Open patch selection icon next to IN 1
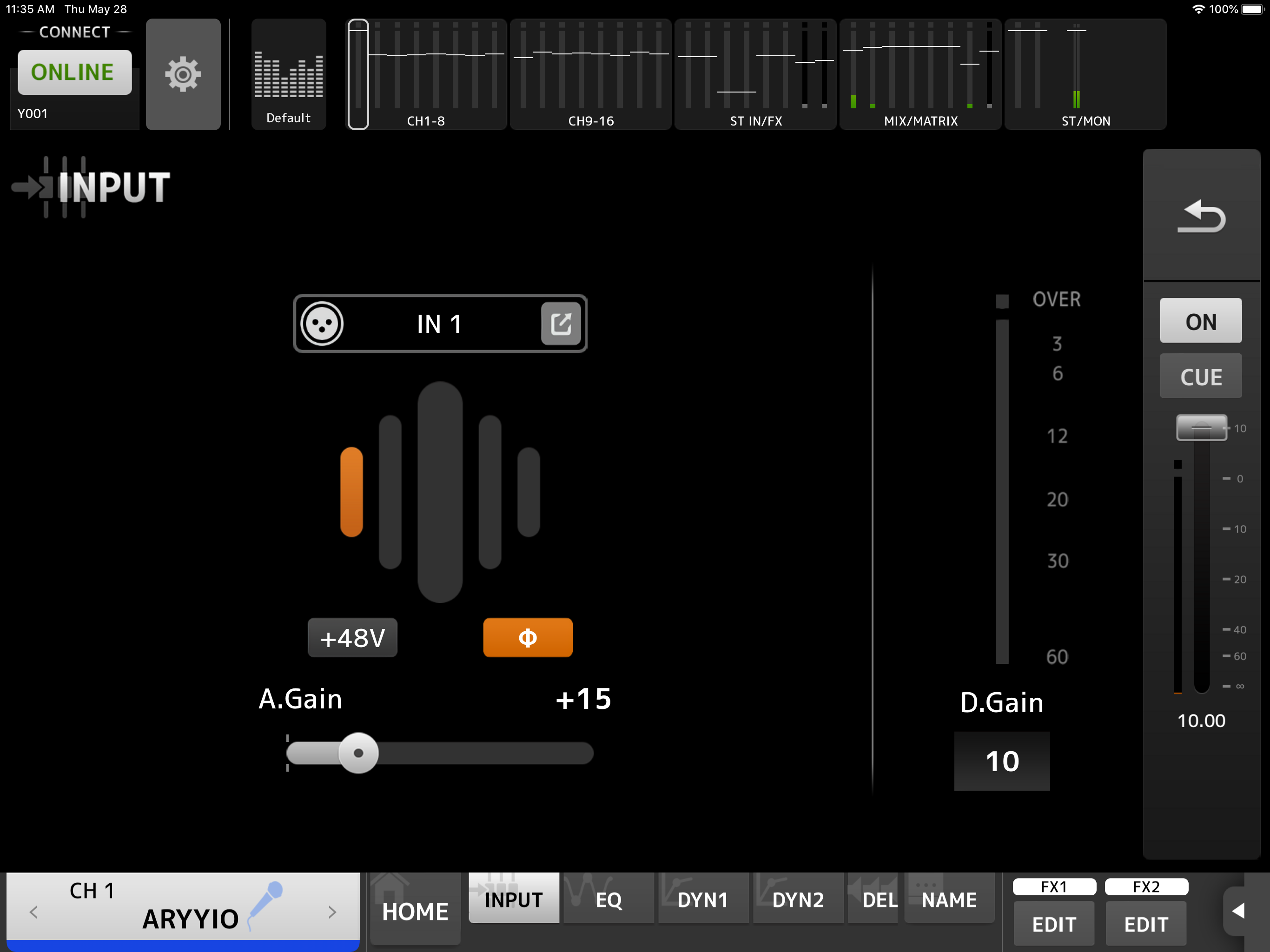1270x952 pixels. 560,324
